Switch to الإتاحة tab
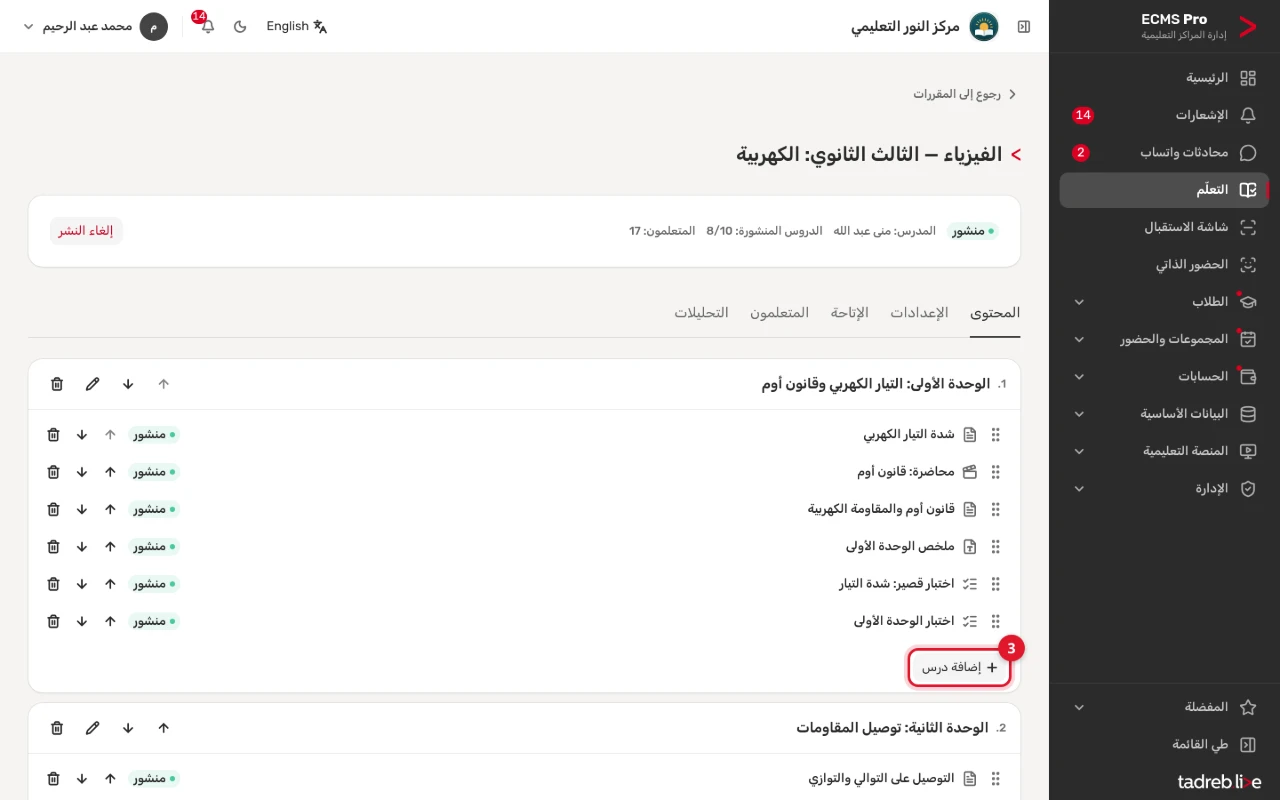 pos(849,313)
